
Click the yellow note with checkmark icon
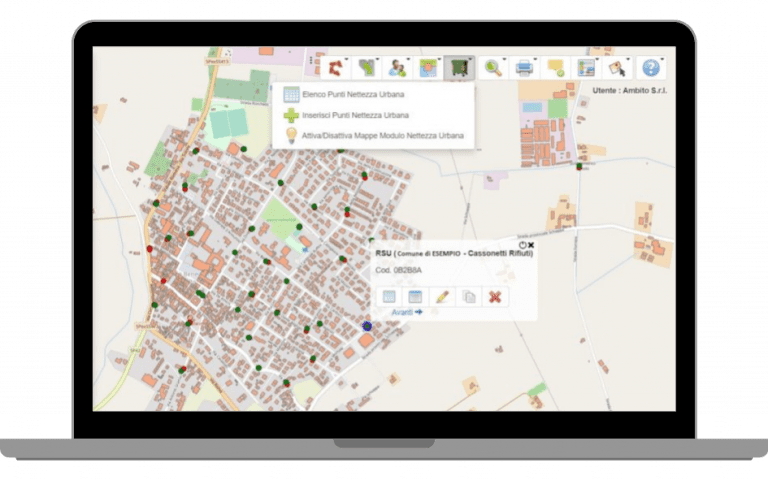555,67
